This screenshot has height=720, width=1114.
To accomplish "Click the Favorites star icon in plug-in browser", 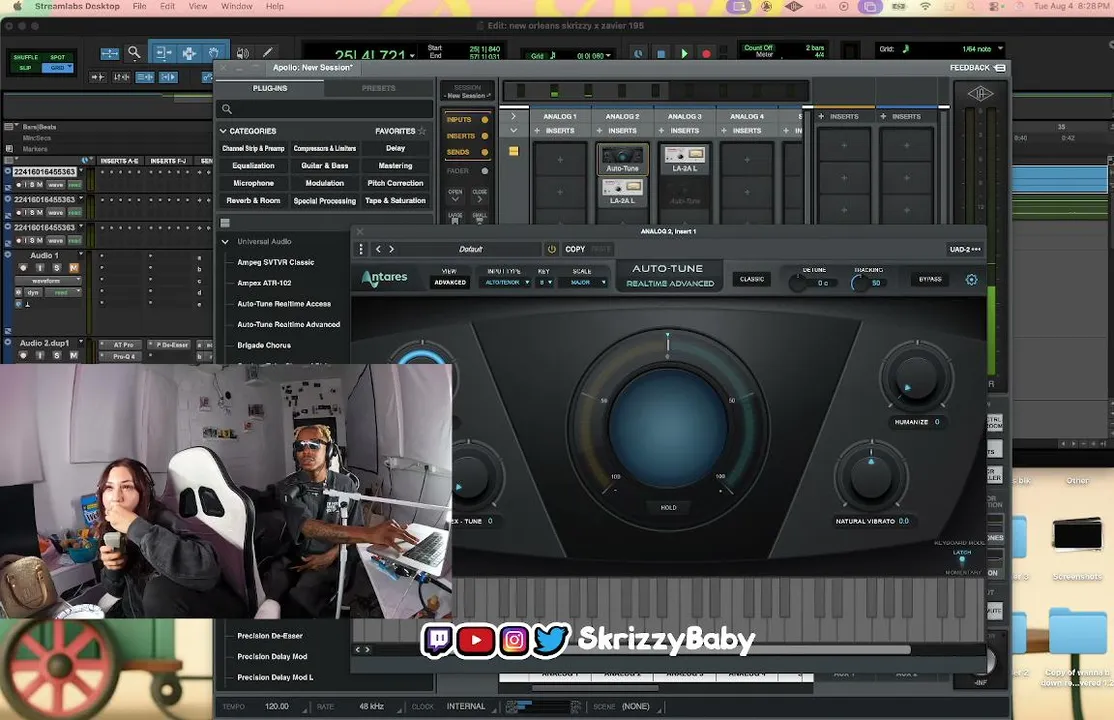I will [422, 131].
